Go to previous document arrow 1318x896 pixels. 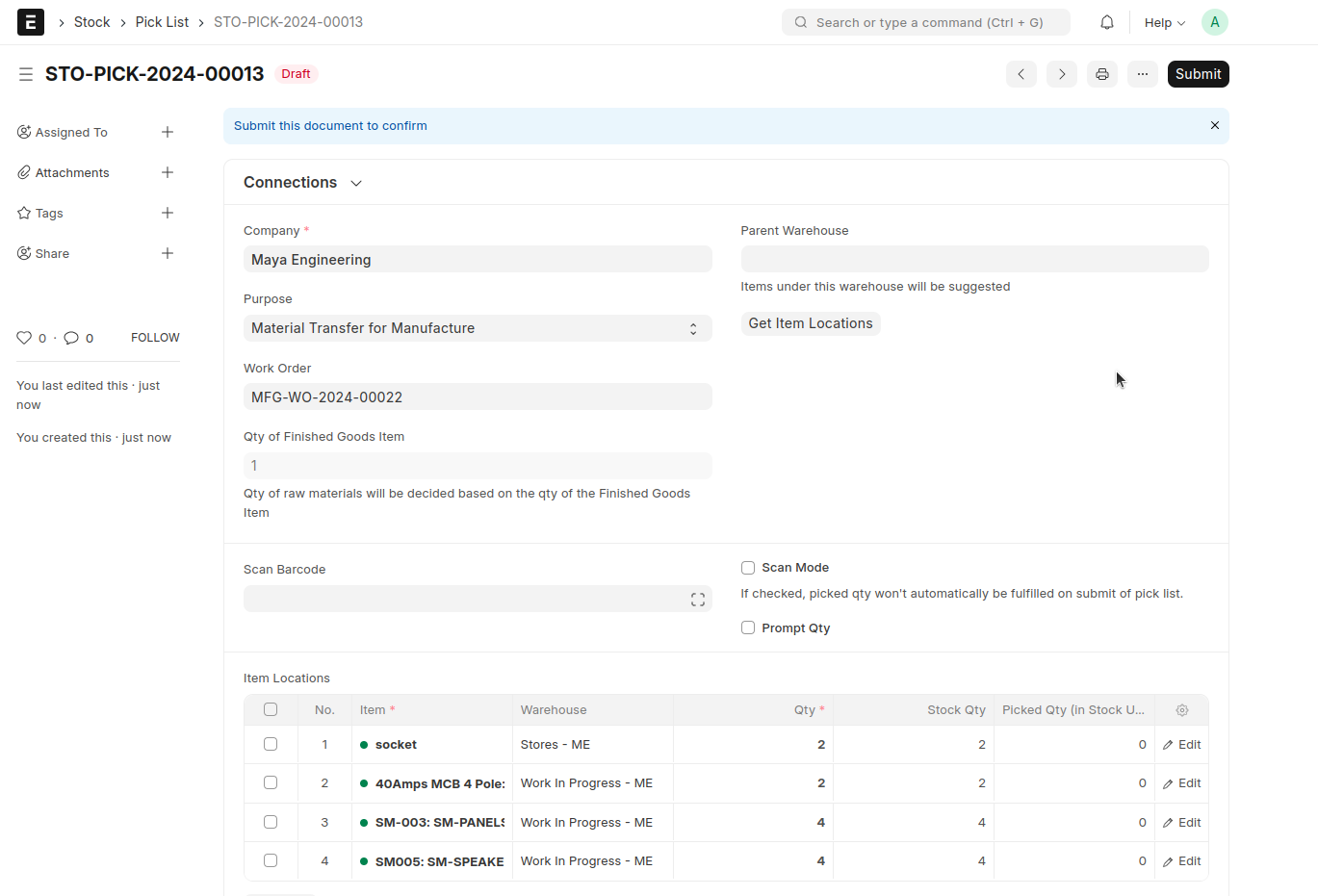1021,74
